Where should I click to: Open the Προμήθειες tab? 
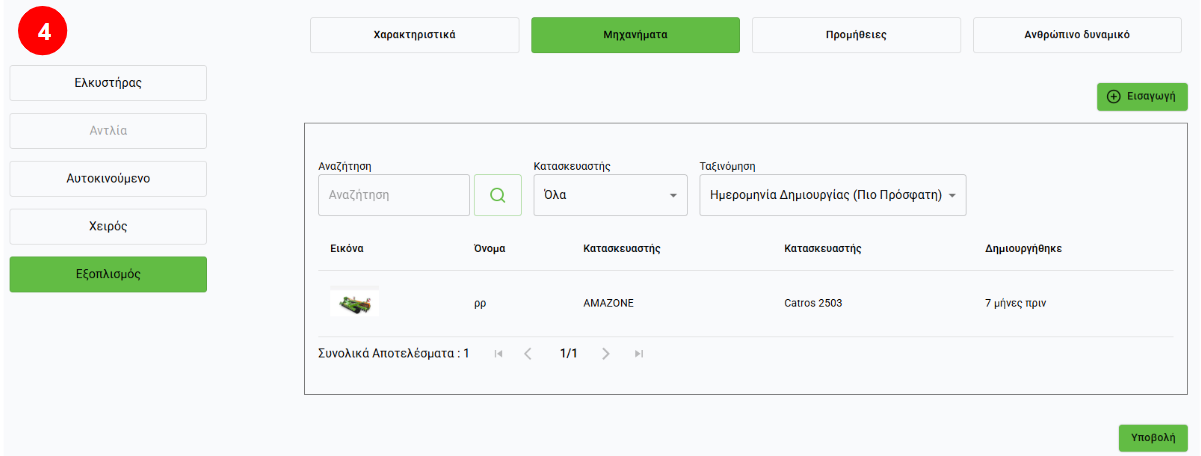point(856,34)
